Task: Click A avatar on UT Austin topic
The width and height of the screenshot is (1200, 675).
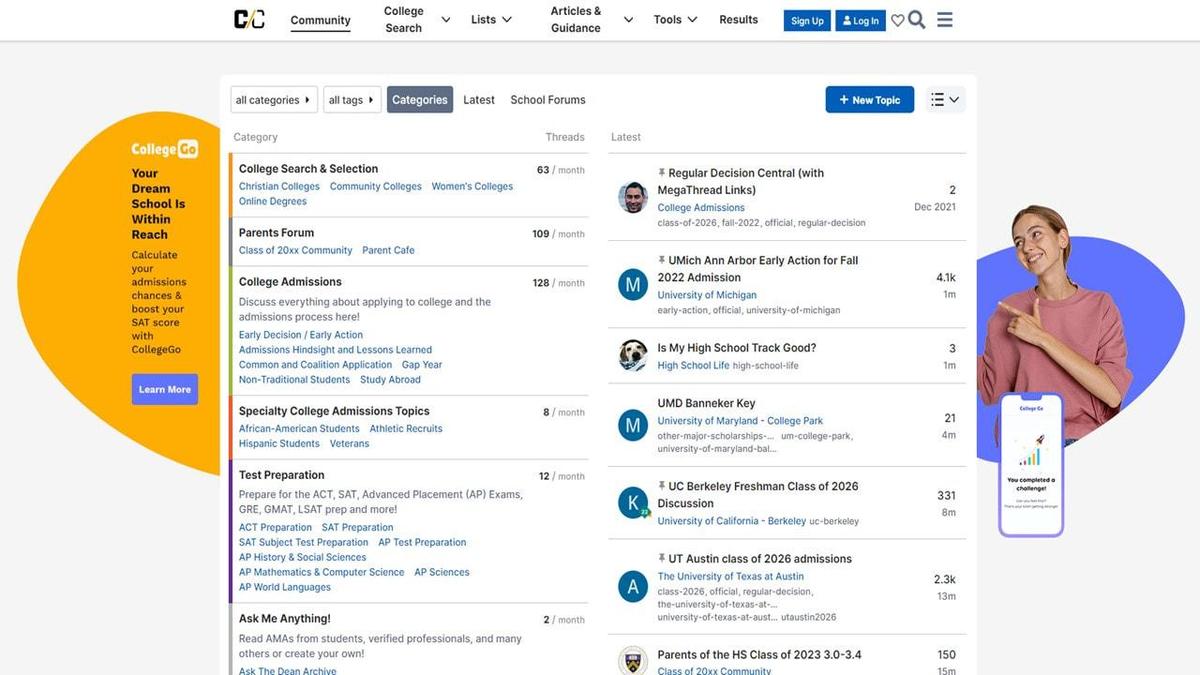Action: (x=633, y=586)
